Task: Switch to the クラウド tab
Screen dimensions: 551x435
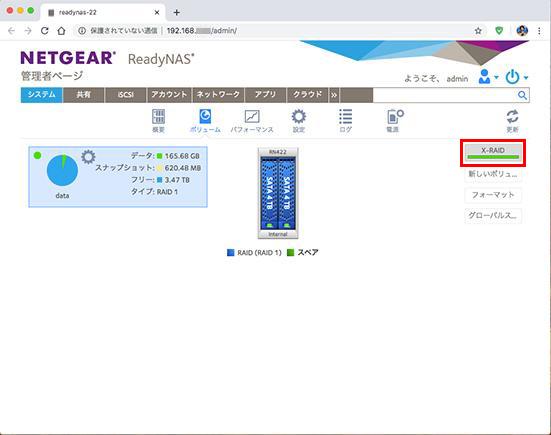Action: pos(307,95)
